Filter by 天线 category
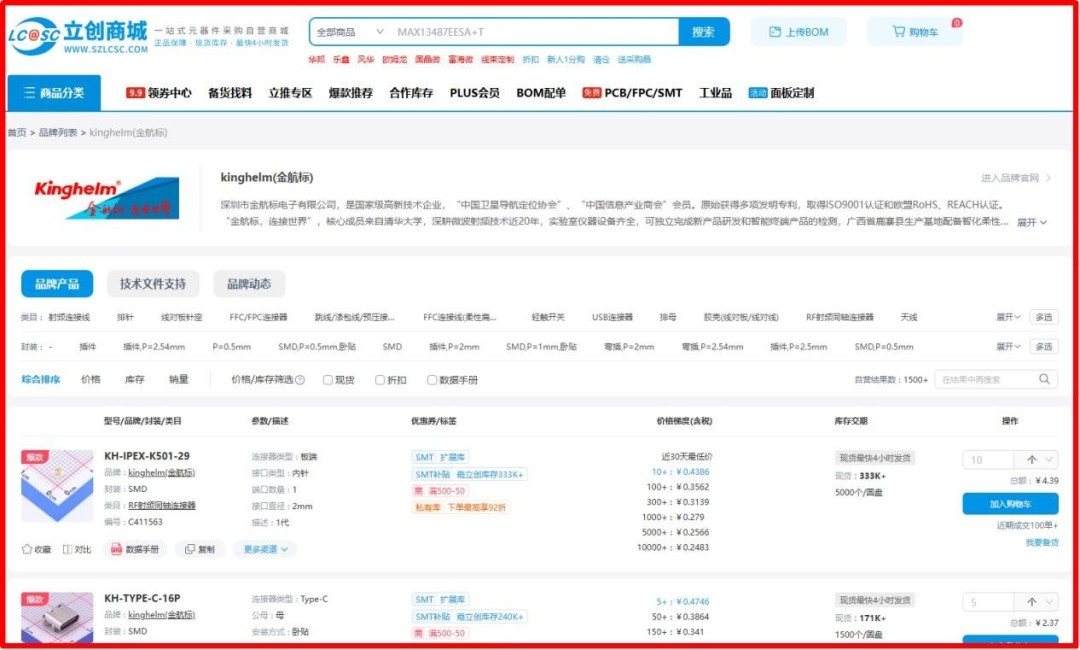The image size is (1080, 650). [x=908, y=317]
